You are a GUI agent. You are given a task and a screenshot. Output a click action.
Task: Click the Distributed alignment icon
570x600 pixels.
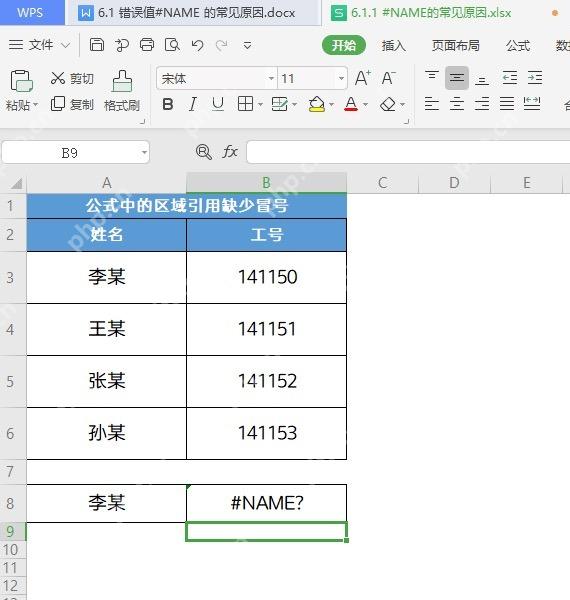pos(532,103)
